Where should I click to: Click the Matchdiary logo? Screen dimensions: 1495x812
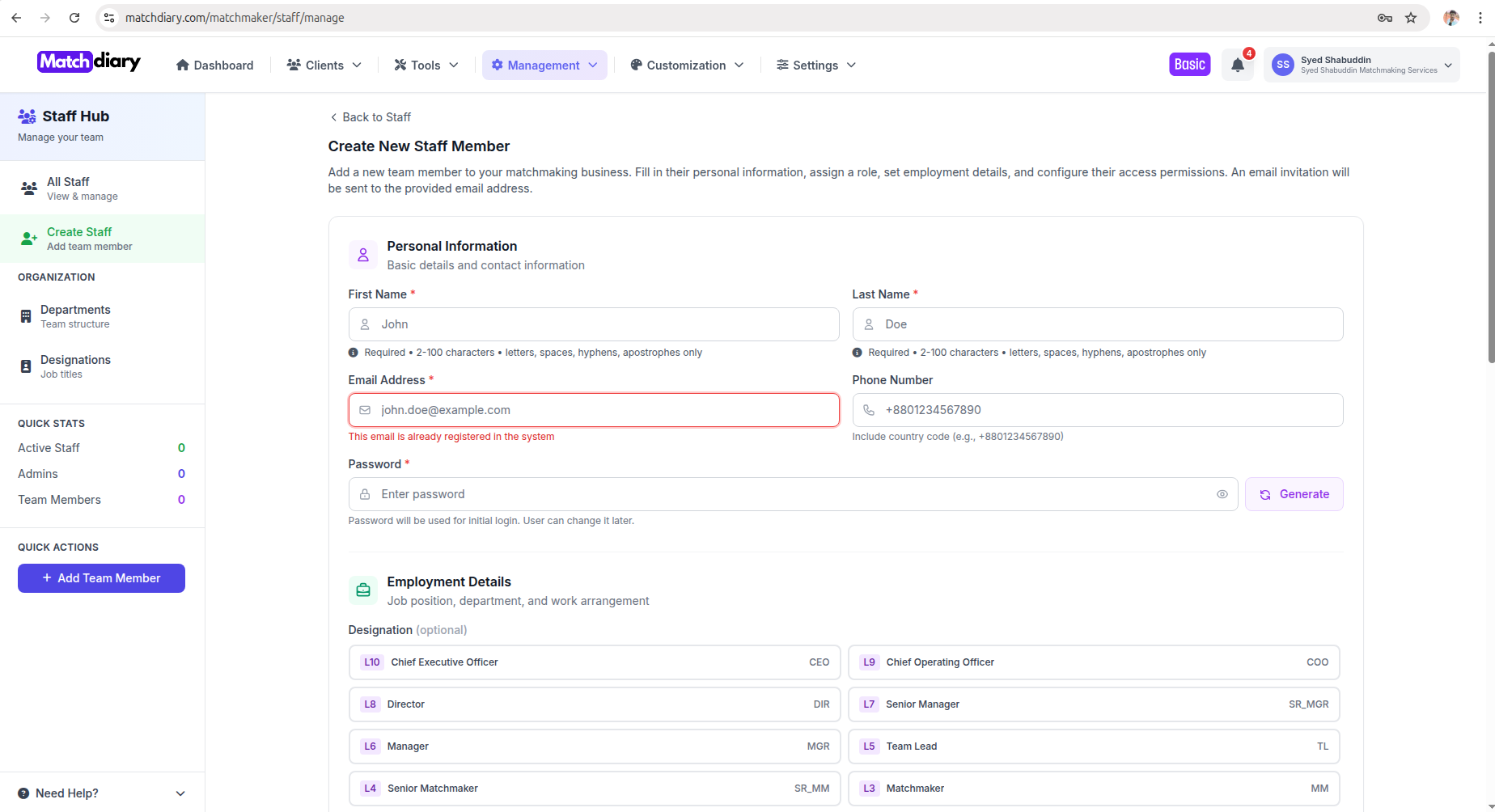[89, 62]
